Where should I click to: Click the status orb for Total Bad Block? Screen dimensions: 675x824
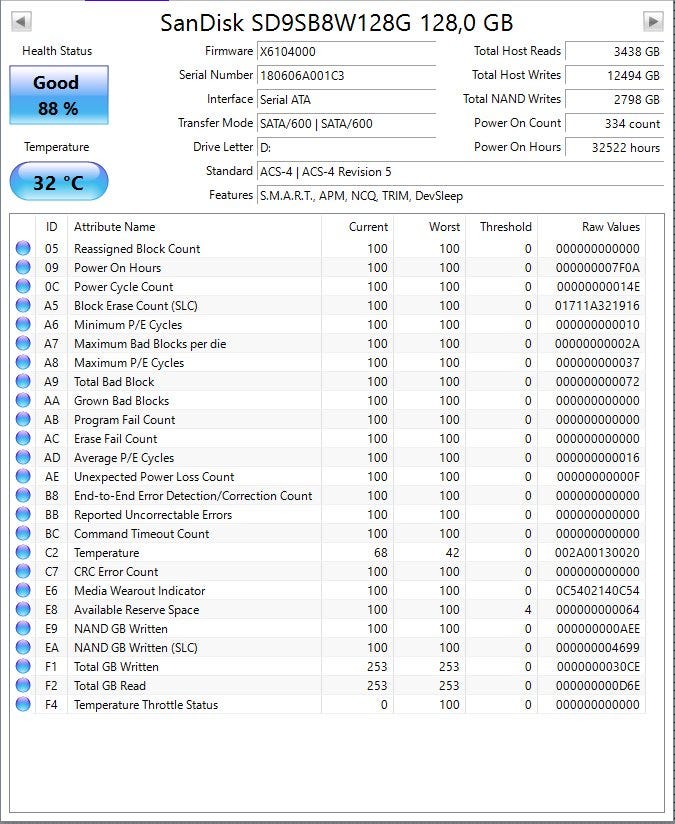[23, 381]
